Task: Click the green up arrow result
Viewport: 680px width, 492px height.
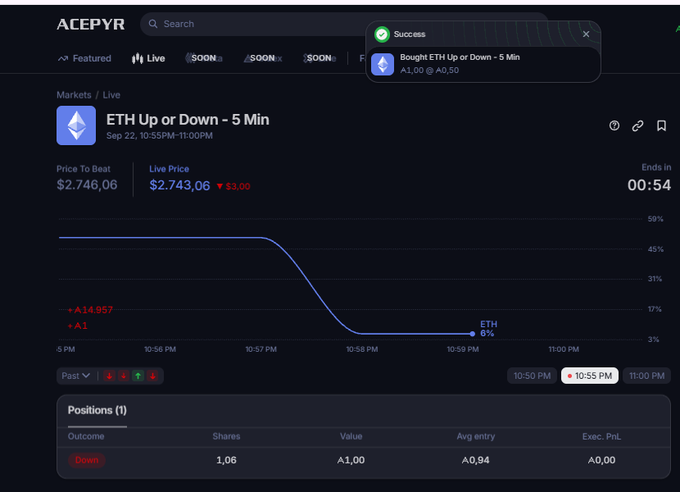Action: (138, 376)
